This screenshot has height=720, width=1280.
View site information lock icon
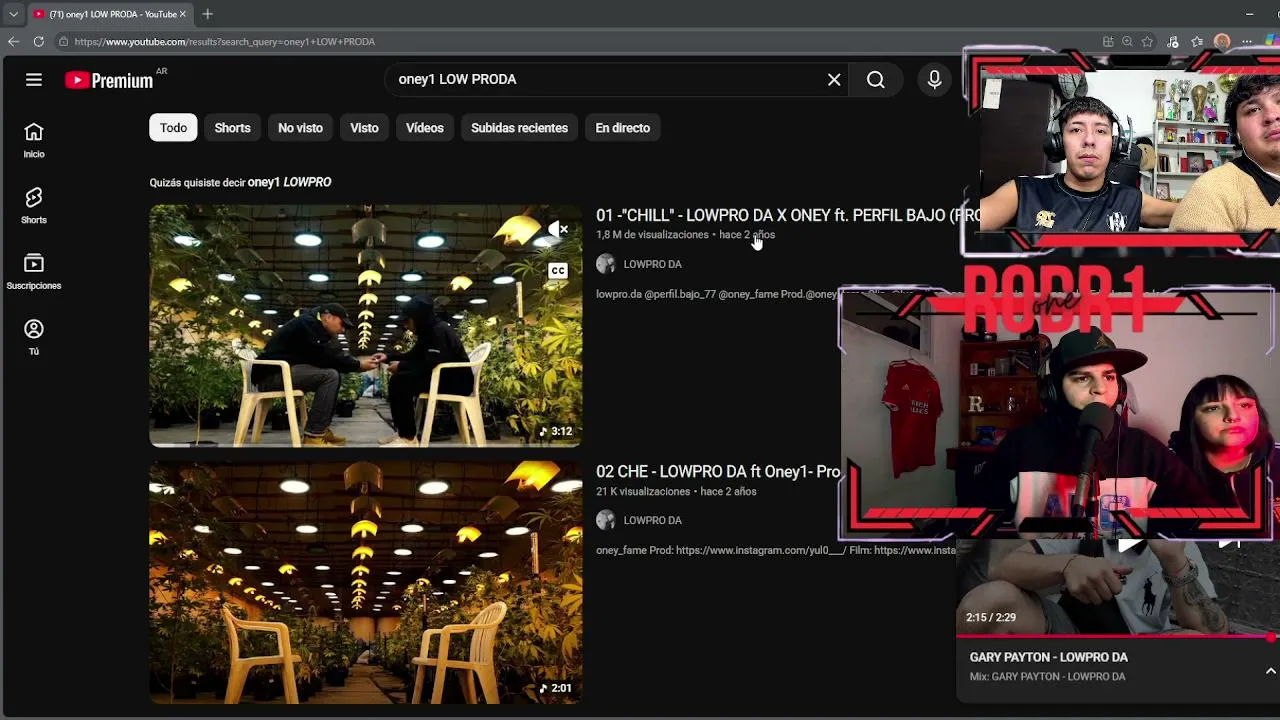coord(63,42)
